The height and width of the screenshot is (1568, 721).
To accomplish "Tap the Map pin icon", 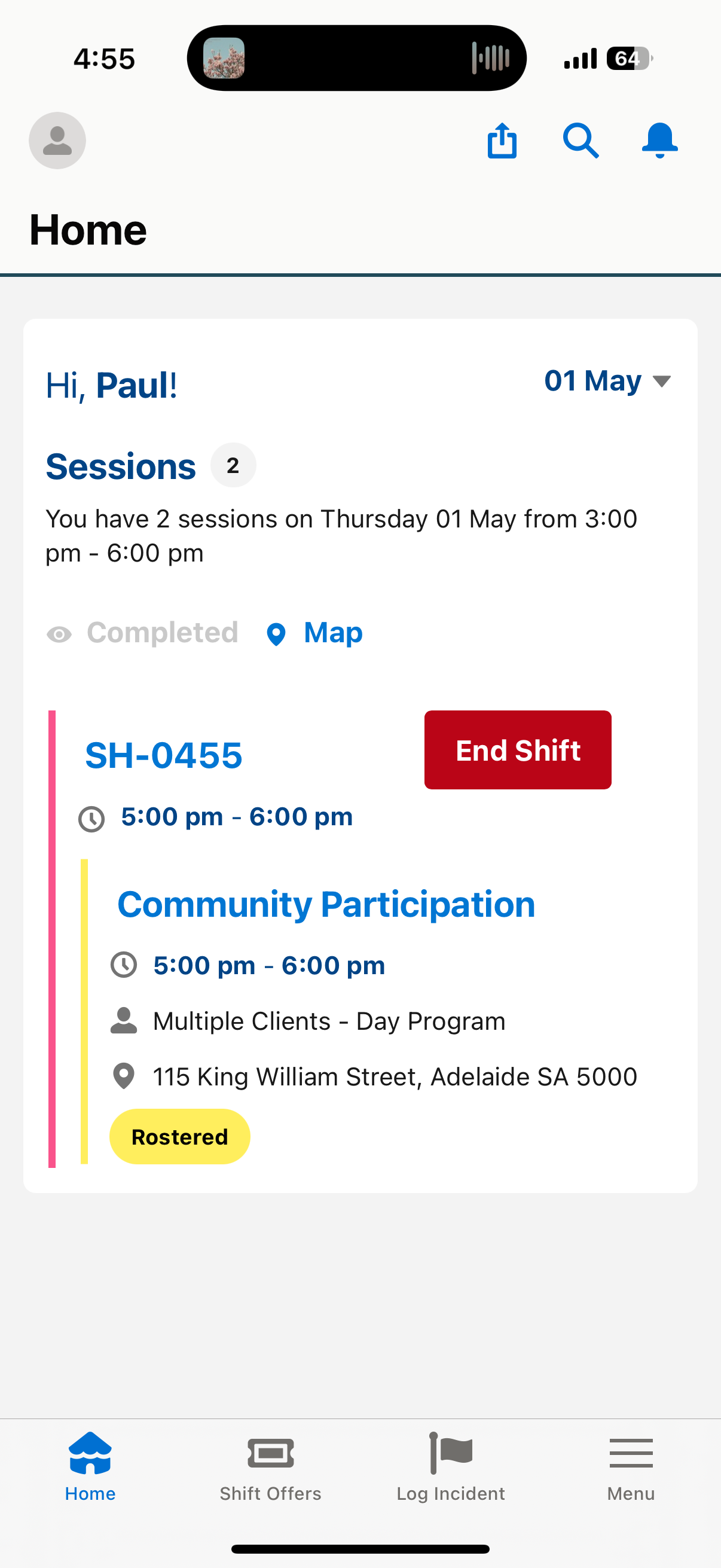I will (x=276, y=634).
